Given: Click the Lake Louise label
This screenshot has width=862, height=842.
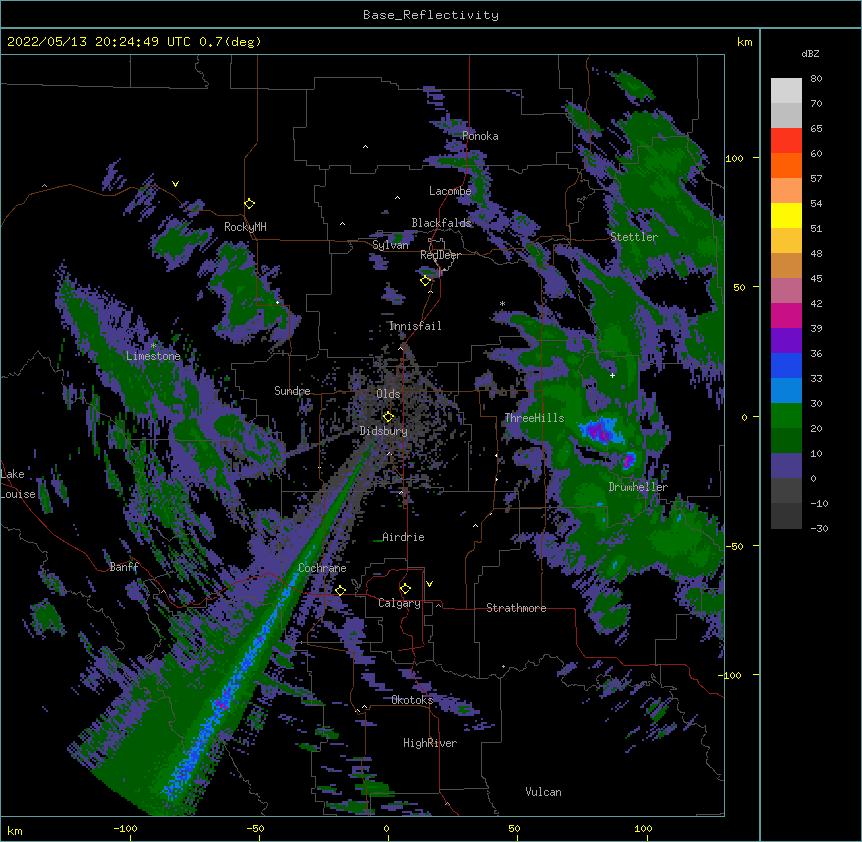Looking at the screenshot, I should [18, 484].
